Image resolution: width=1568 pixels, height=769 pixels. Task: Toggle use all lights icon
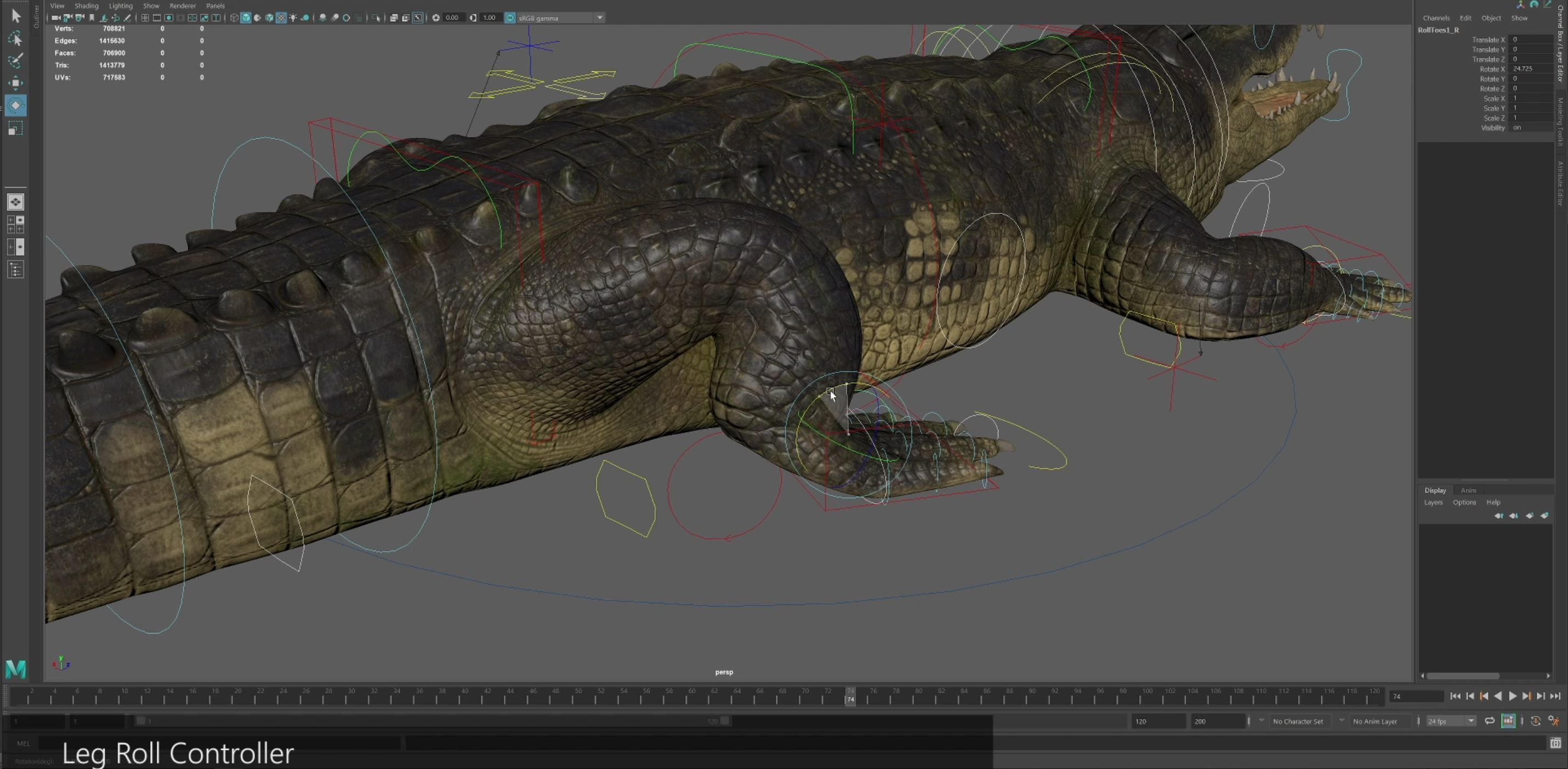tap(293, 18)
